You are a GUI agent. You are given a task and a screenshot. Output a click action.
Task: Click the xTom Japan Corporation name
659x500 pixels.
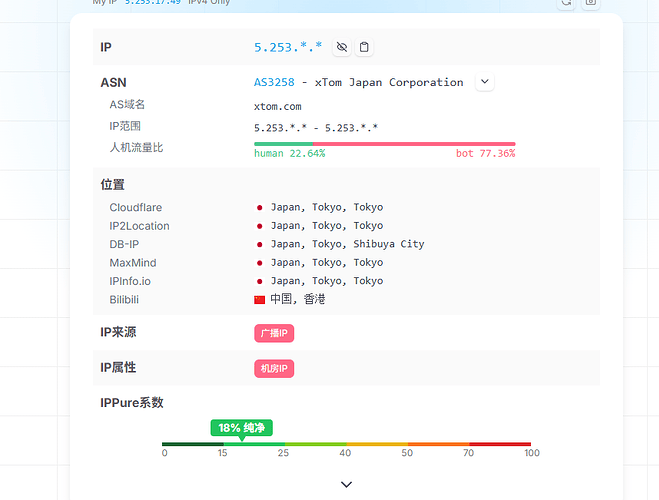point(389,82)
